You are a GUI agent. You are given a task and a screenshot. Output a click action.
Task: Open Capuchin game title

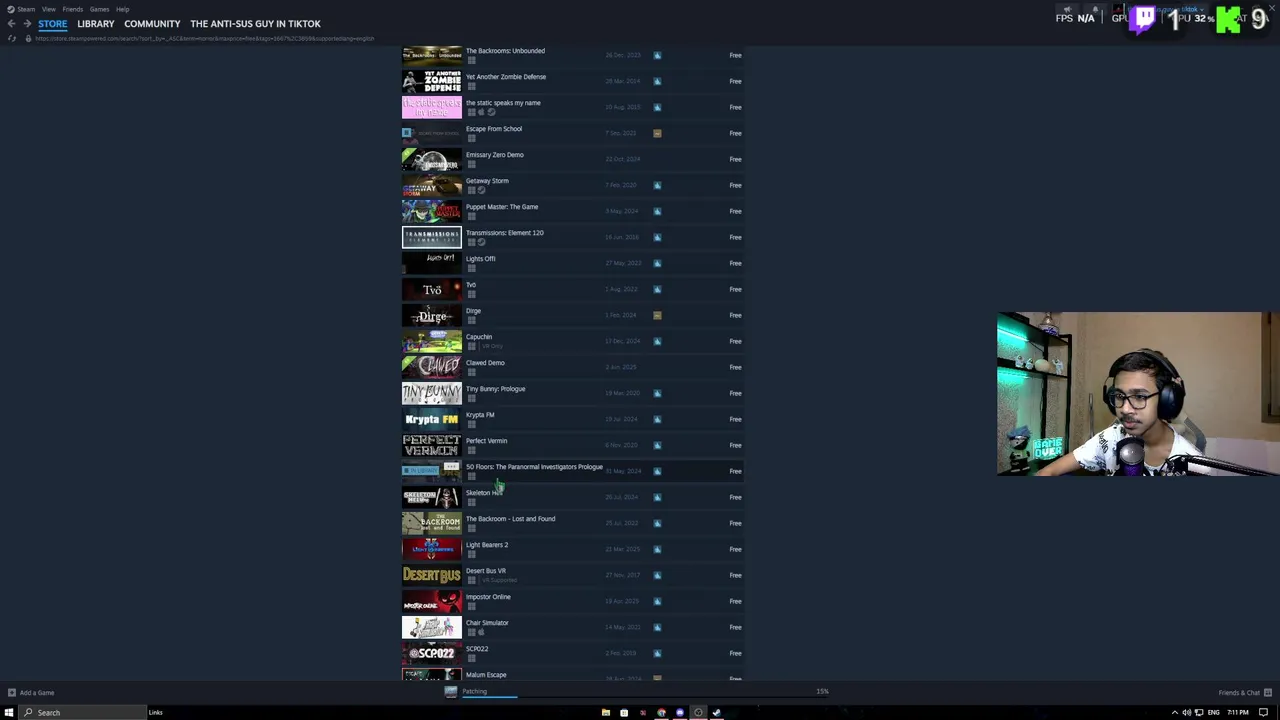pyautogui.click(x=479, y=337)
